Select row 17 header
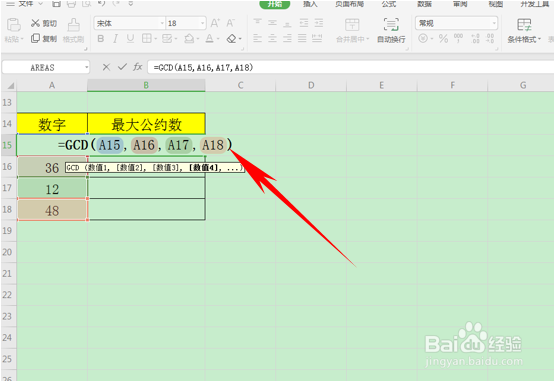This screenshot has height=381, width=554. [x=7, y=188]
